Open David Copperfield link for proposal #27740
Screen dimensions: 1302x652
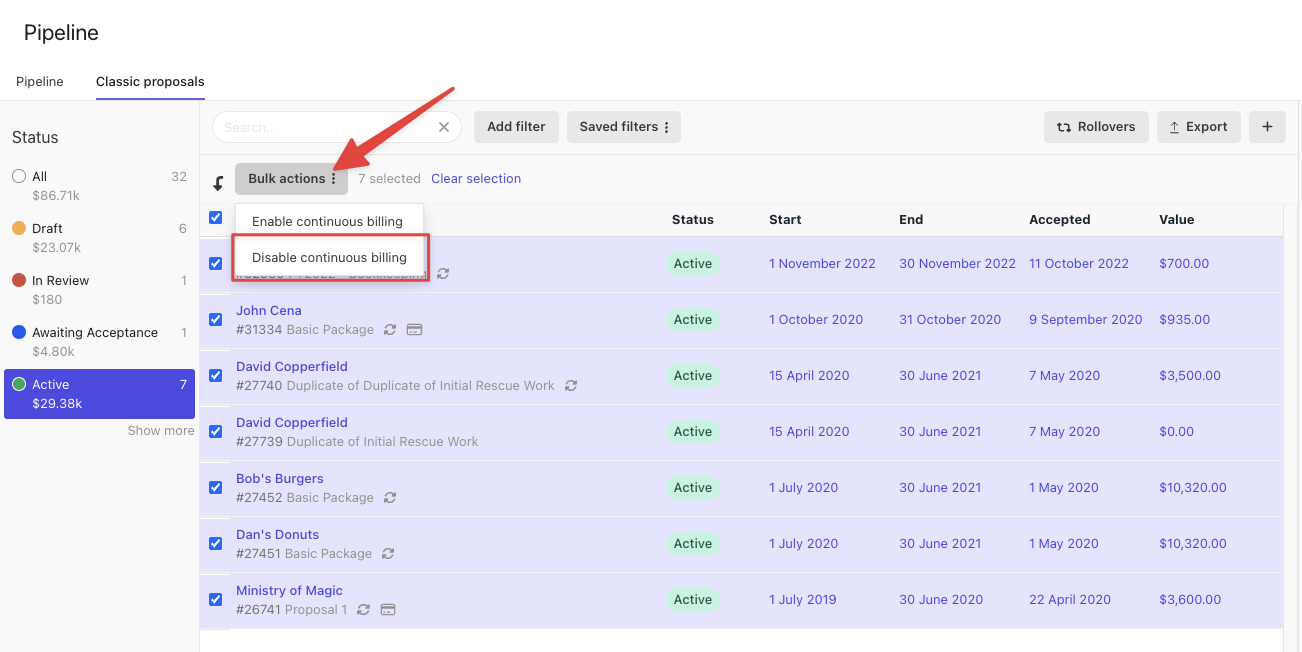point(292,367)
